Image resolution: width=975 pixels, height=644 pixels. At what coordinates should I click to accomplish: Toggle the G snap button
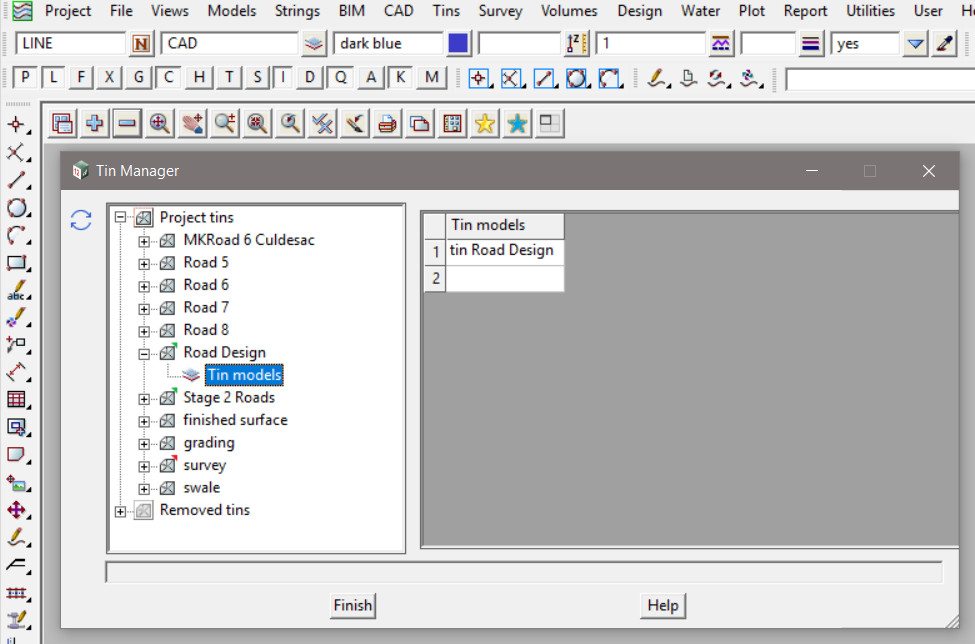138,78
